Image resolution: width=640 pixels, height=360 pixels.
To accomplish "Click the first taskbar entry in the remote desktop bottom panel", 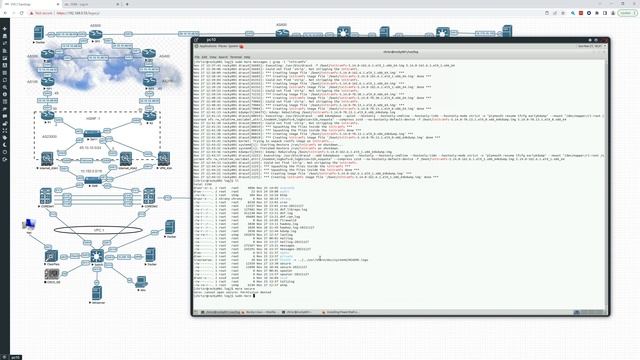I will [220, 312].
